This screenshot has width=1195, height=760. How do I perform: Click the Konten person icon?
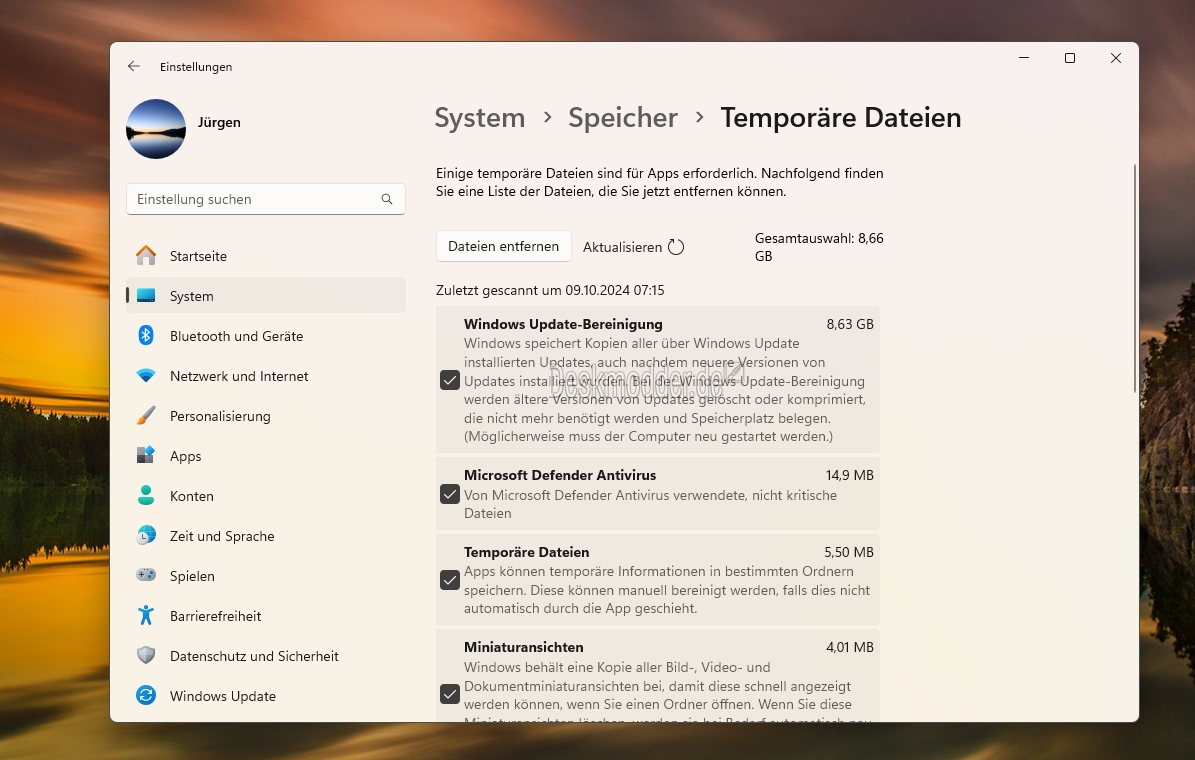pyautogui.click(x=146, y=495)
